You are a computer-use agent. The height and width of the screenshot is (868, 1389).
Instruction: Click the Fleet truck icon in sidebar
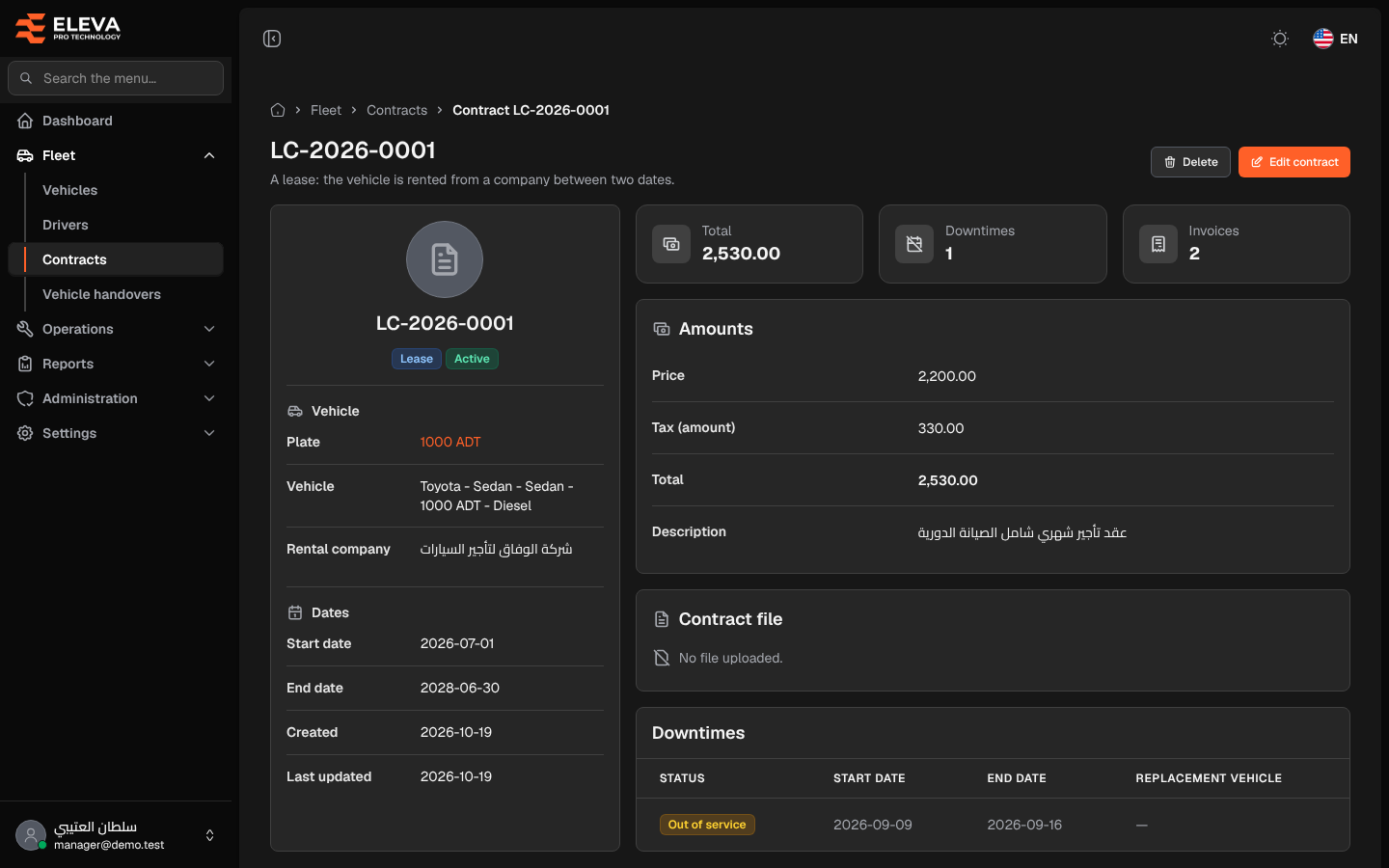pos(25,155)
